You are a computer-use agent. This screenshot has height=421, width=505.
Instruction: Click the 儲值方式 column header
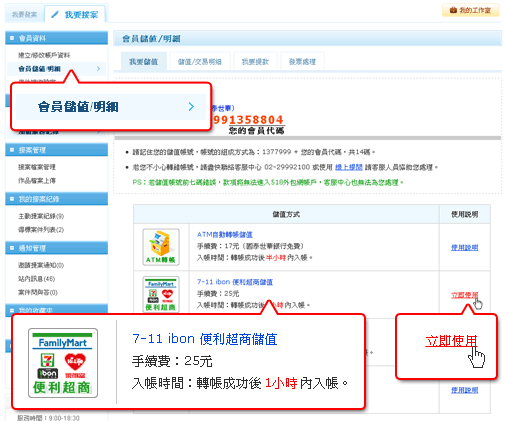tap(286, 214)
